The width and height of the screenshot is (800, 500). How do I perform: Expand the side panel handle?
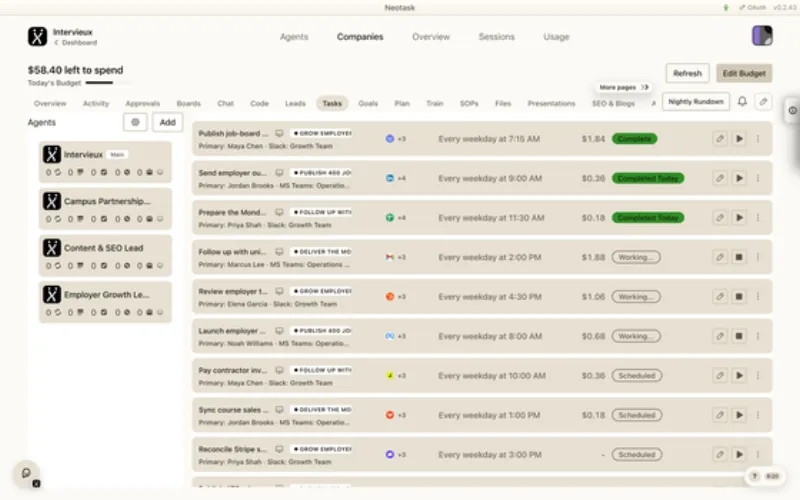(792, 110)
